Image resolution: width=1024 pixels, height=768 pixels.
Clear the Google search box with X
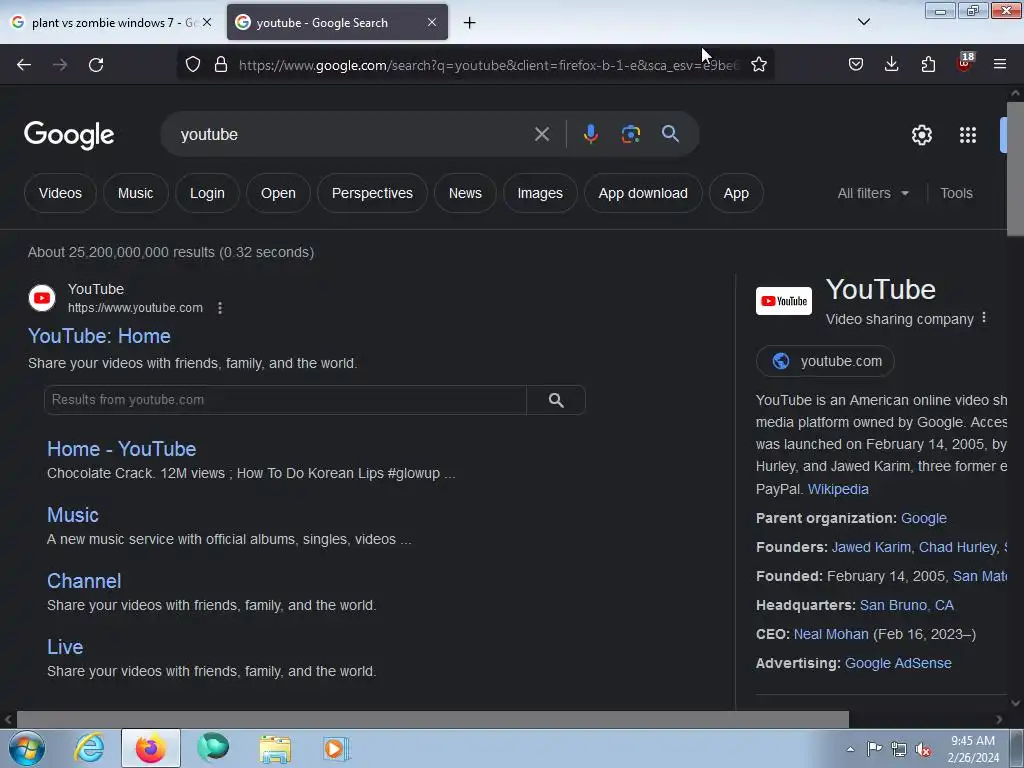(541, 134)
